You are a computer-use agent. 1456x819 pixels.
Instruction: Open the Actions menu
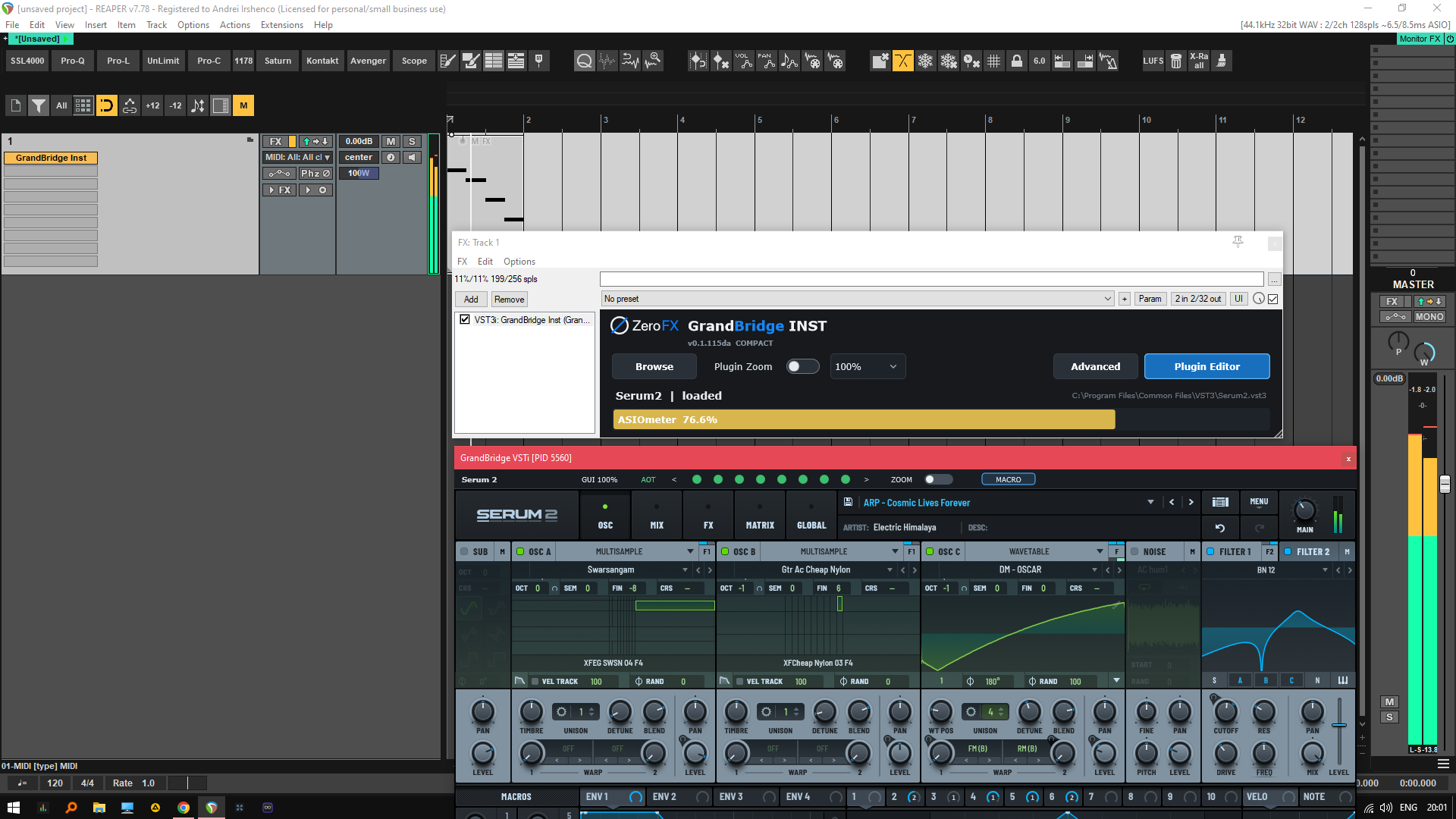coord(234,25)
